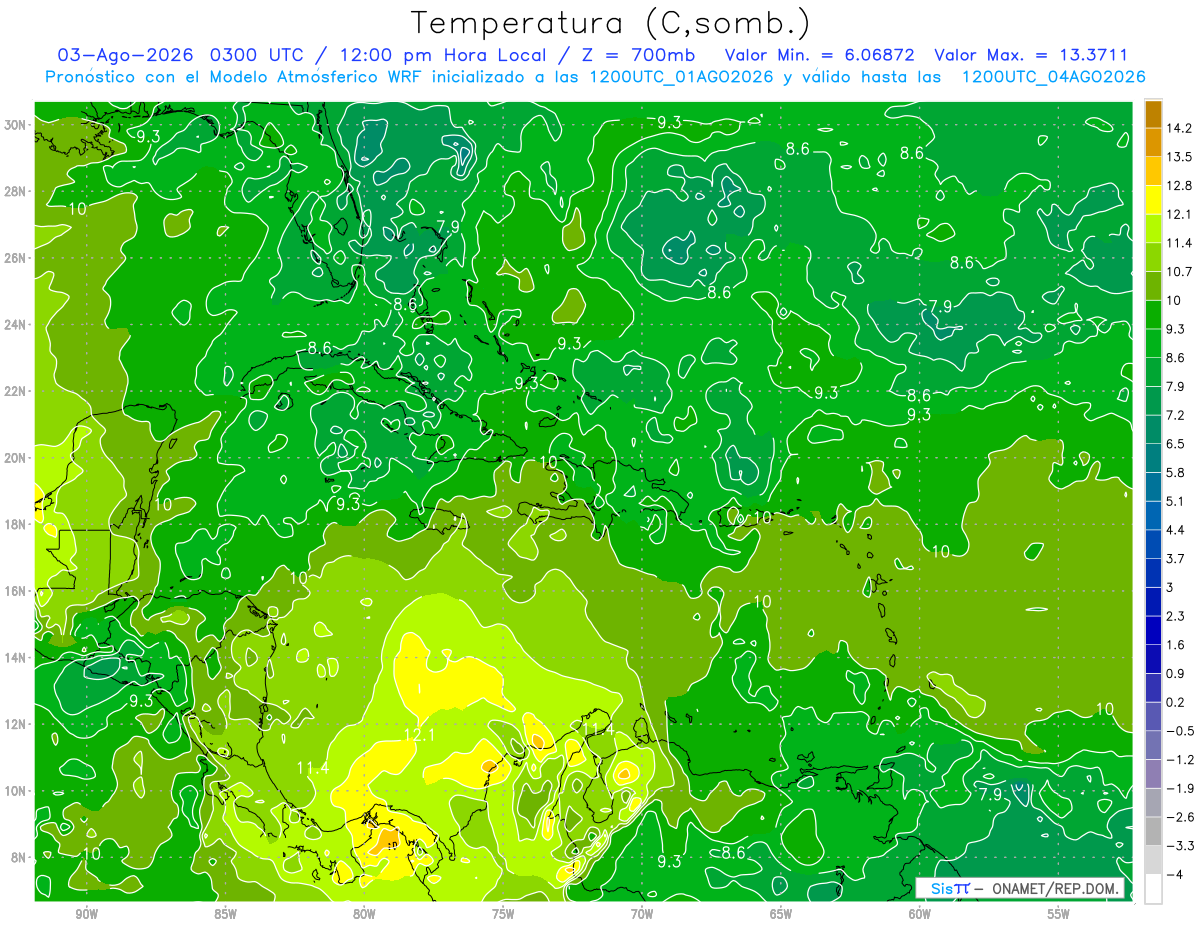Viewport: 1200px width, 927px height.
Task: Click the "14N" latitude axis label
Action: (16, 658)
